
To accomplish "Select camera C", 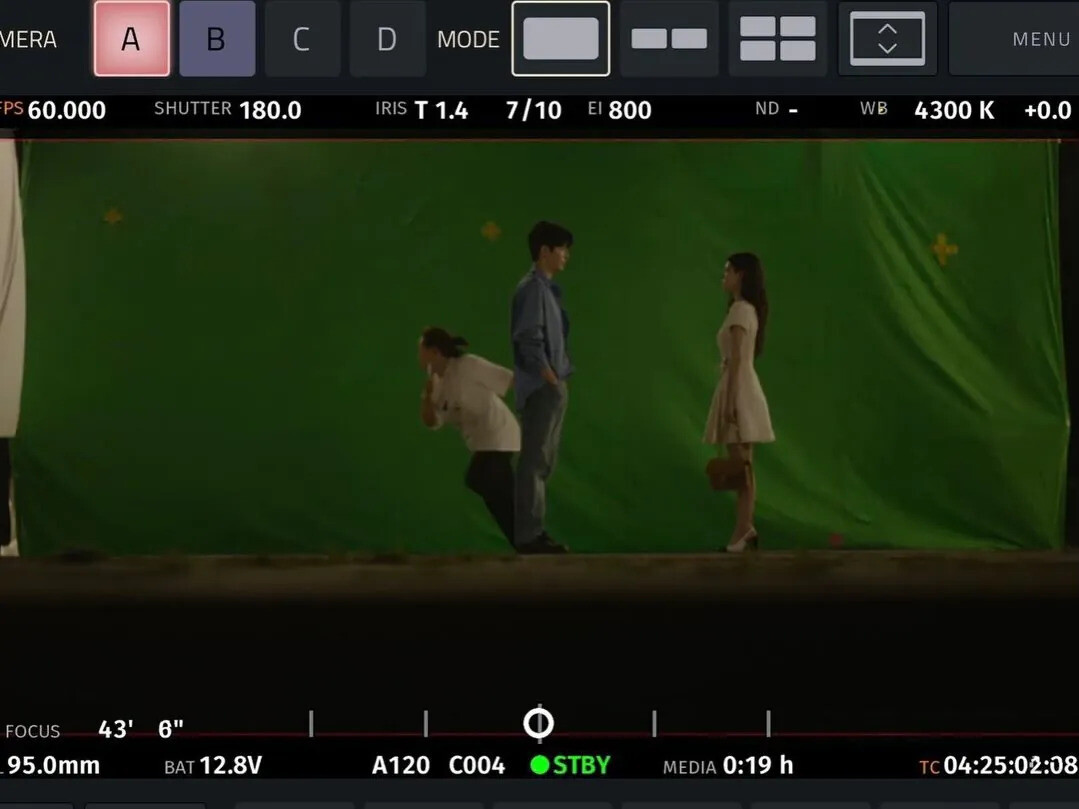I will coord(302,39).
